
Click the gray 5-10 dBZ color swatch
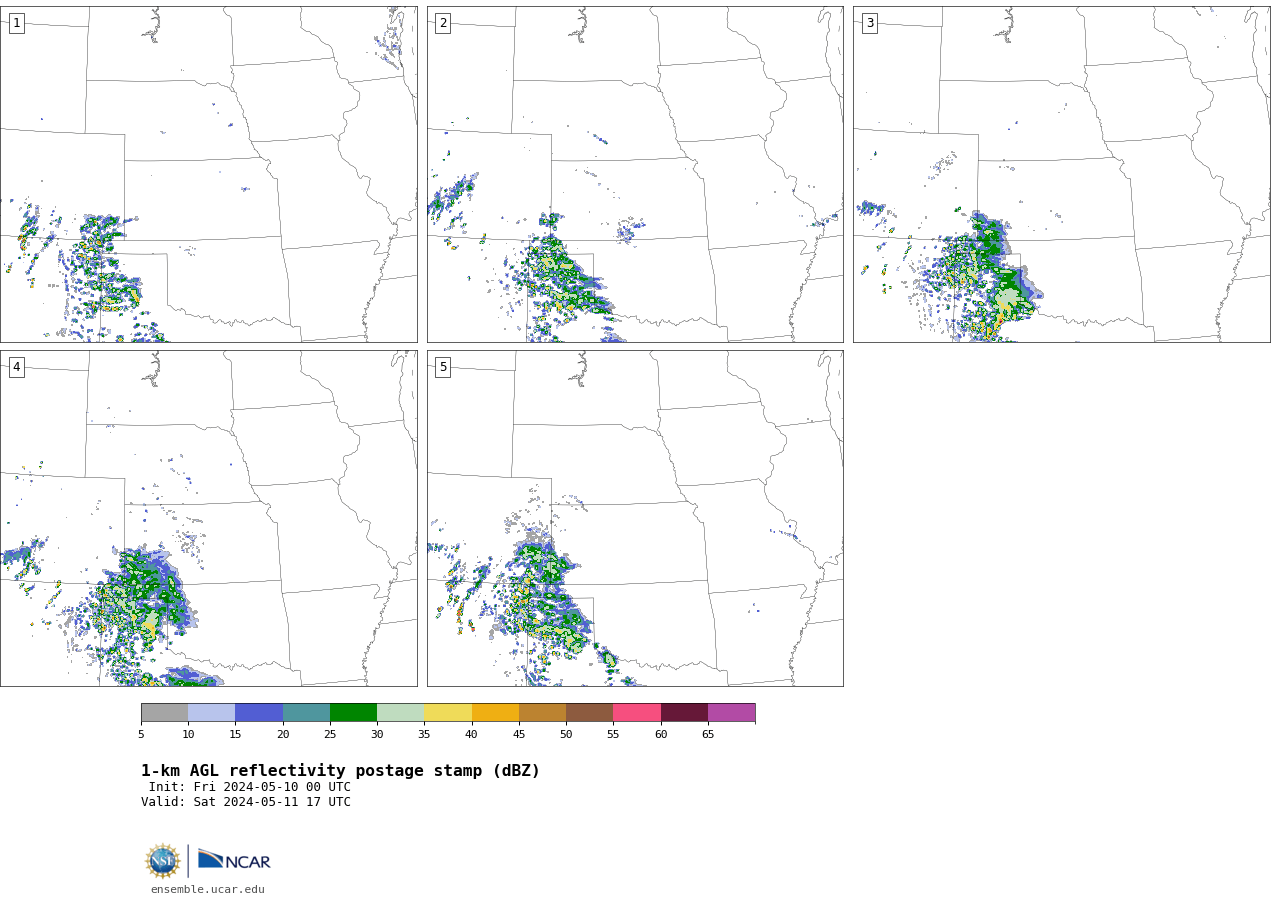tap(164, 713)
